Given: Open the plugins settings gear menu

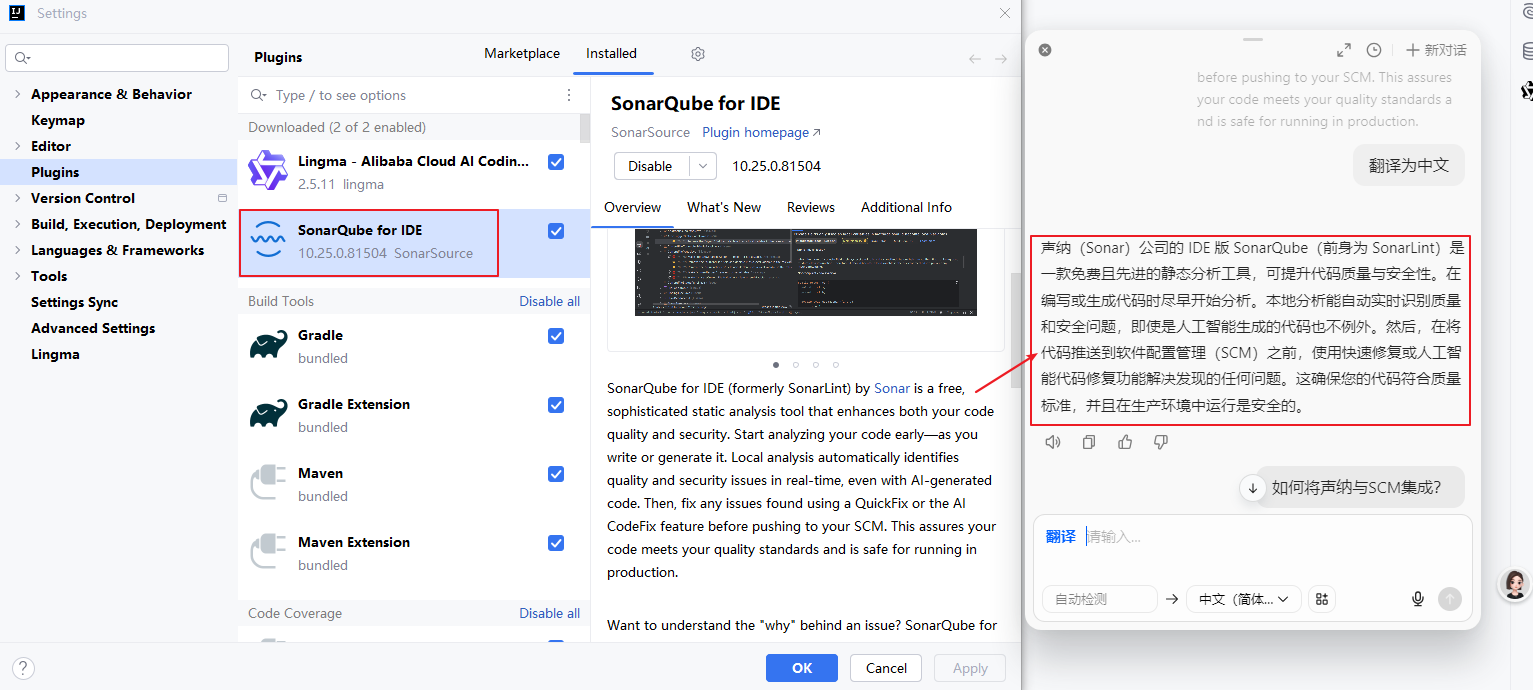Looking at the screenshot, I should [698, 54].
